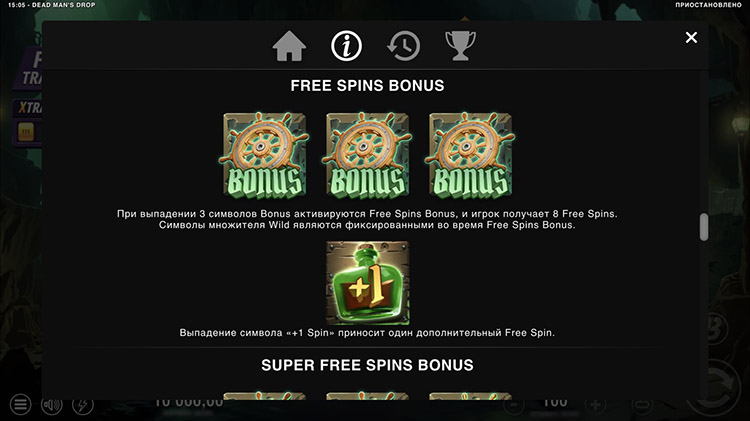Click the first Bonus wheel symbol
Screen dimensions: 750x421
tap(265, 155)
